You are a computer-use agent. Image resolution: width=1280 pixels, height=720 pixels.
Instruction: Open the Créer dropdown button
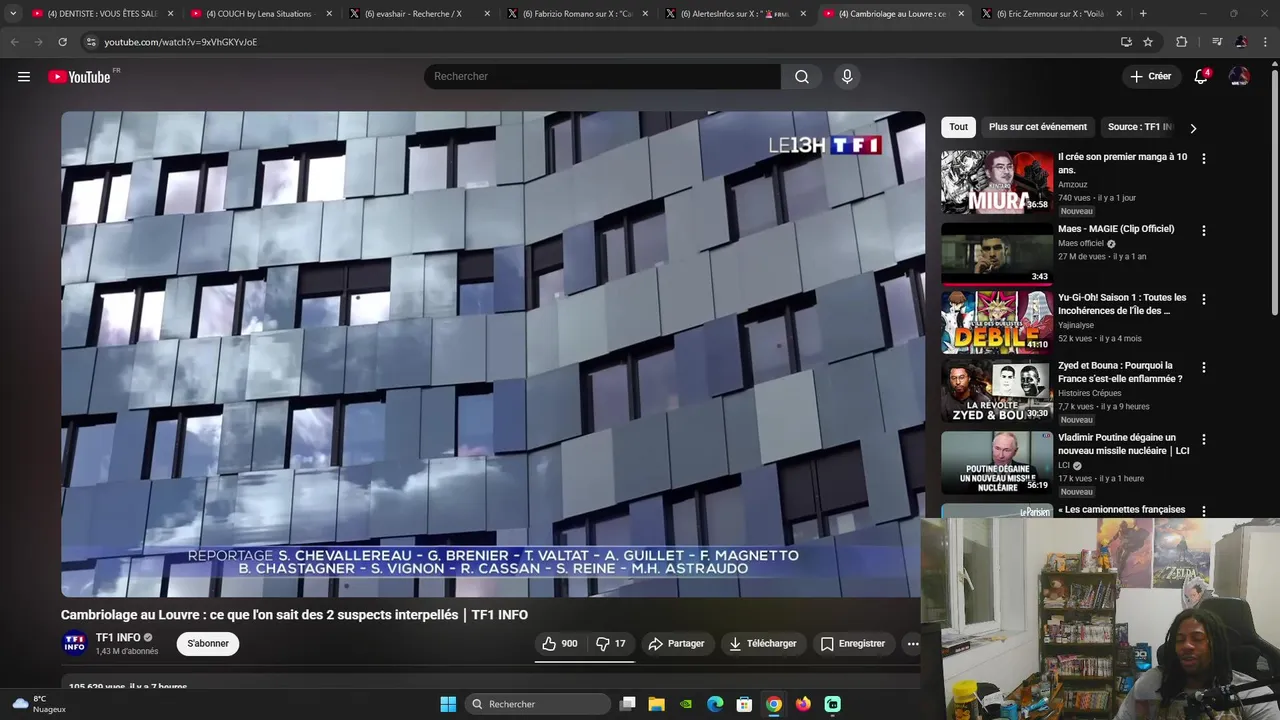click(1150, 77)
